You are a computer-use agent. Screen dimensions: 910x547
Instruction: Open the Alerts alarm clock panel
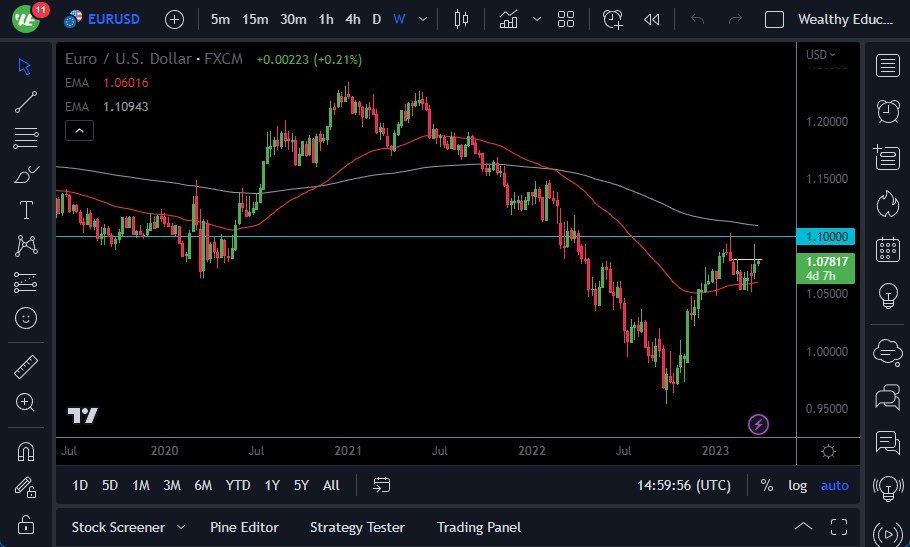pos(887,111)
